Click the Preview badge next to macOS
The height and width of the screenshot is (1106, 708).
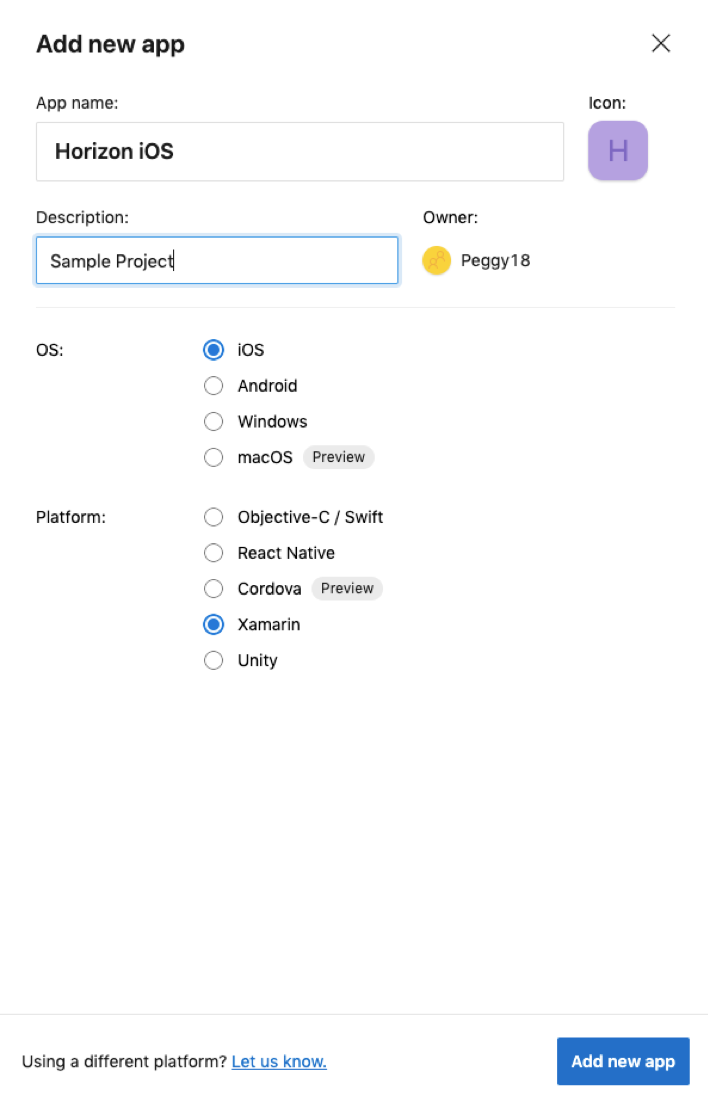click(338, 457)
